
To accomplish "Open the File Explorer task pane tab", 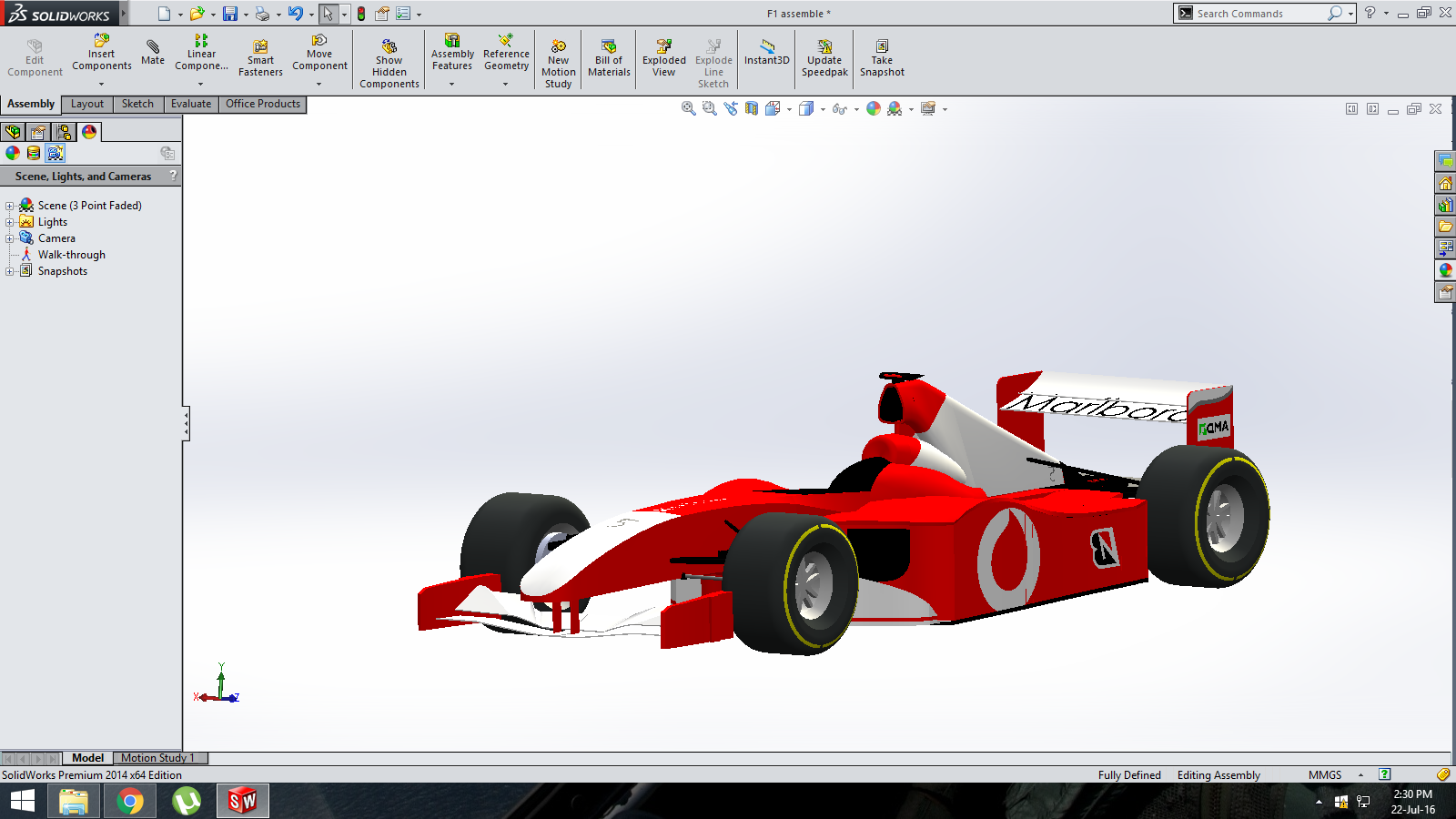I will point(1445,227).
